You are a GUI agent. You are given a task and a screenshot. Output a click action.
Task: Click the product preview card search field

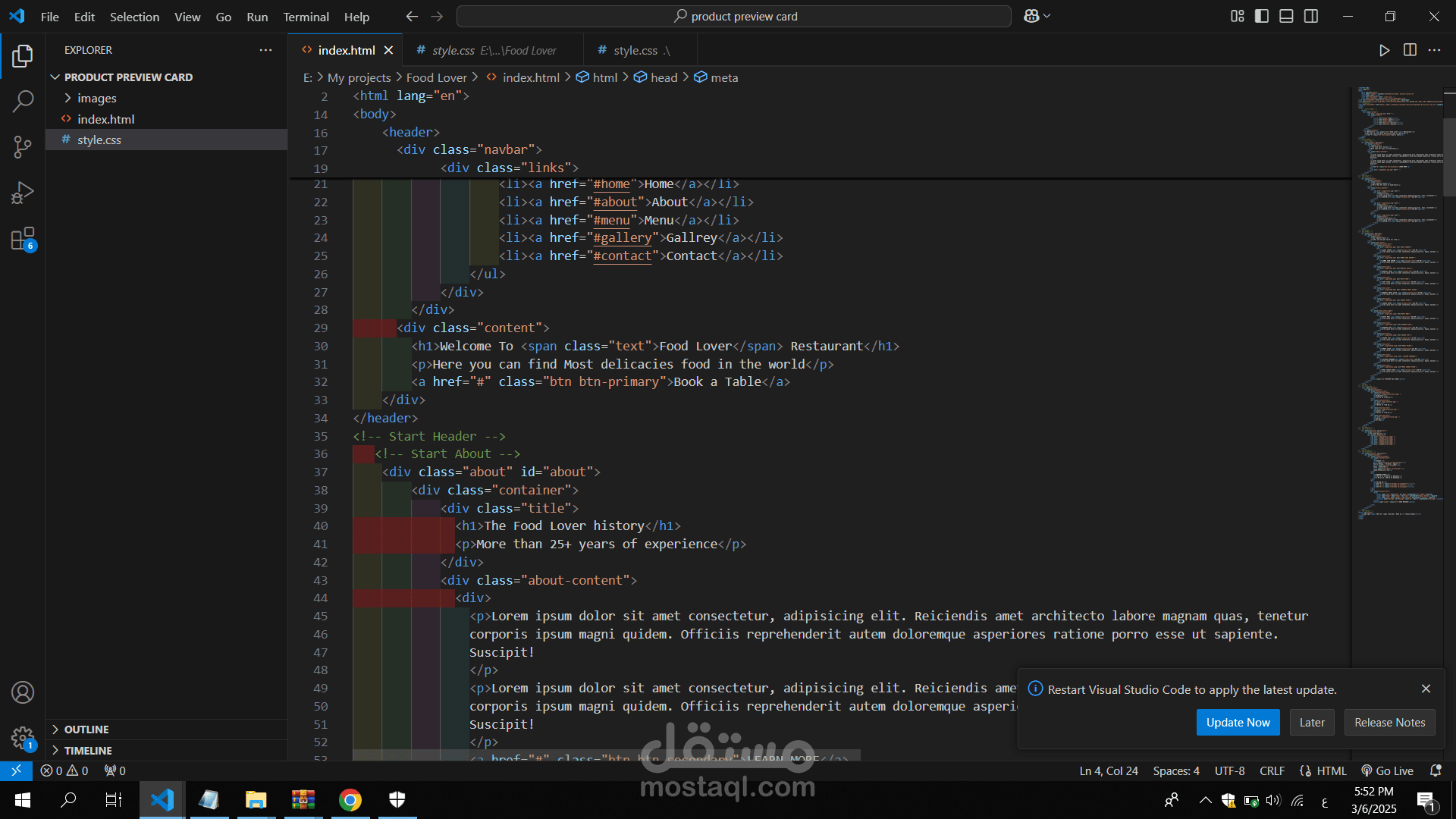coord(734,16)
